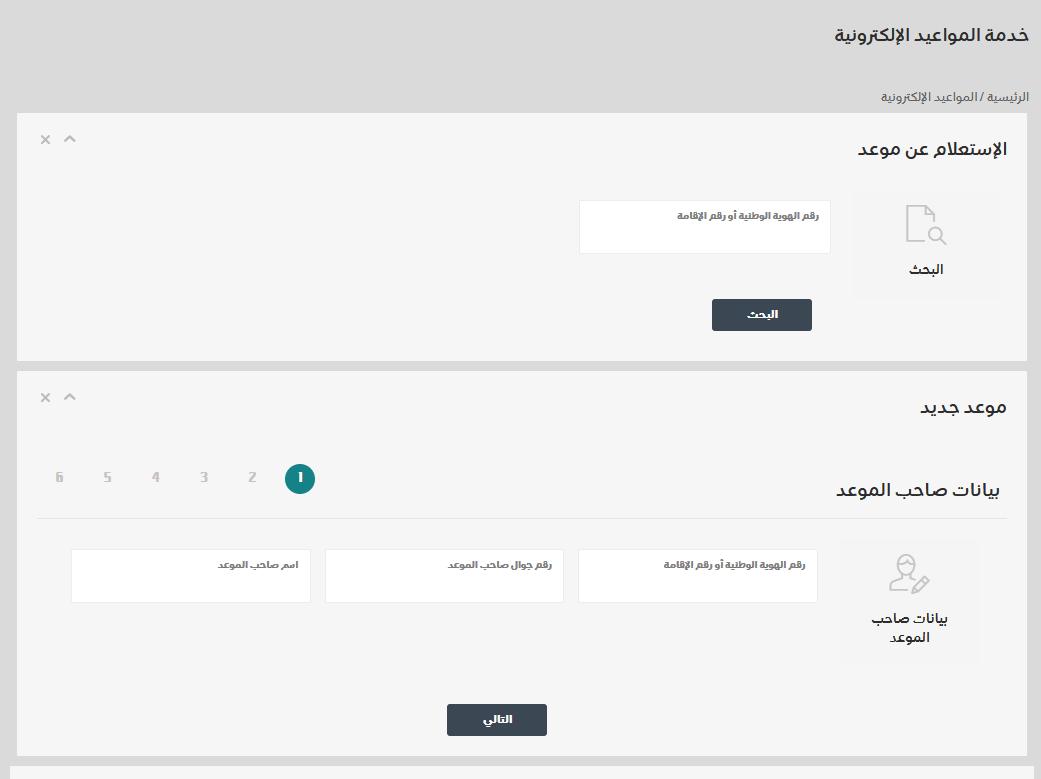1041x779 pixels.
Task: Click the اسم صاحب الموعد field
Action: [191, 577]
